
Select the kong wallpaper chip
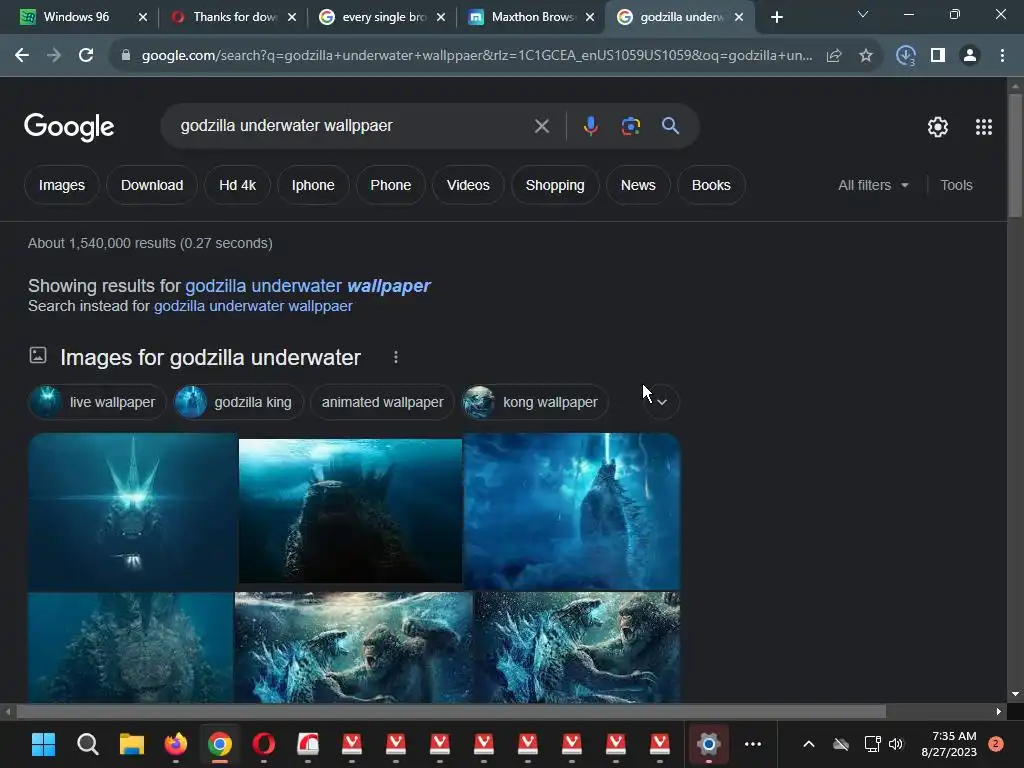[536, 402]
